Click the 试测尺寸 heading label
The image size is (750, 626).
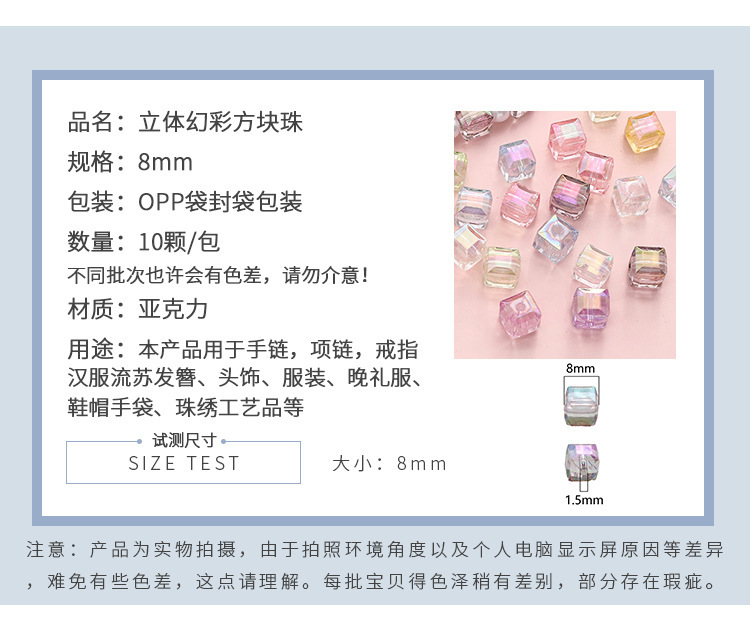pos(184,440)
